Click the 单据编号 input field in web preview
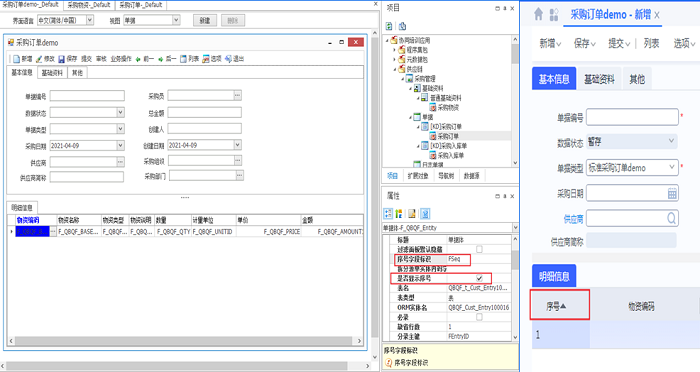The width and height of the screenshot is (700, 372). (632, 117)
